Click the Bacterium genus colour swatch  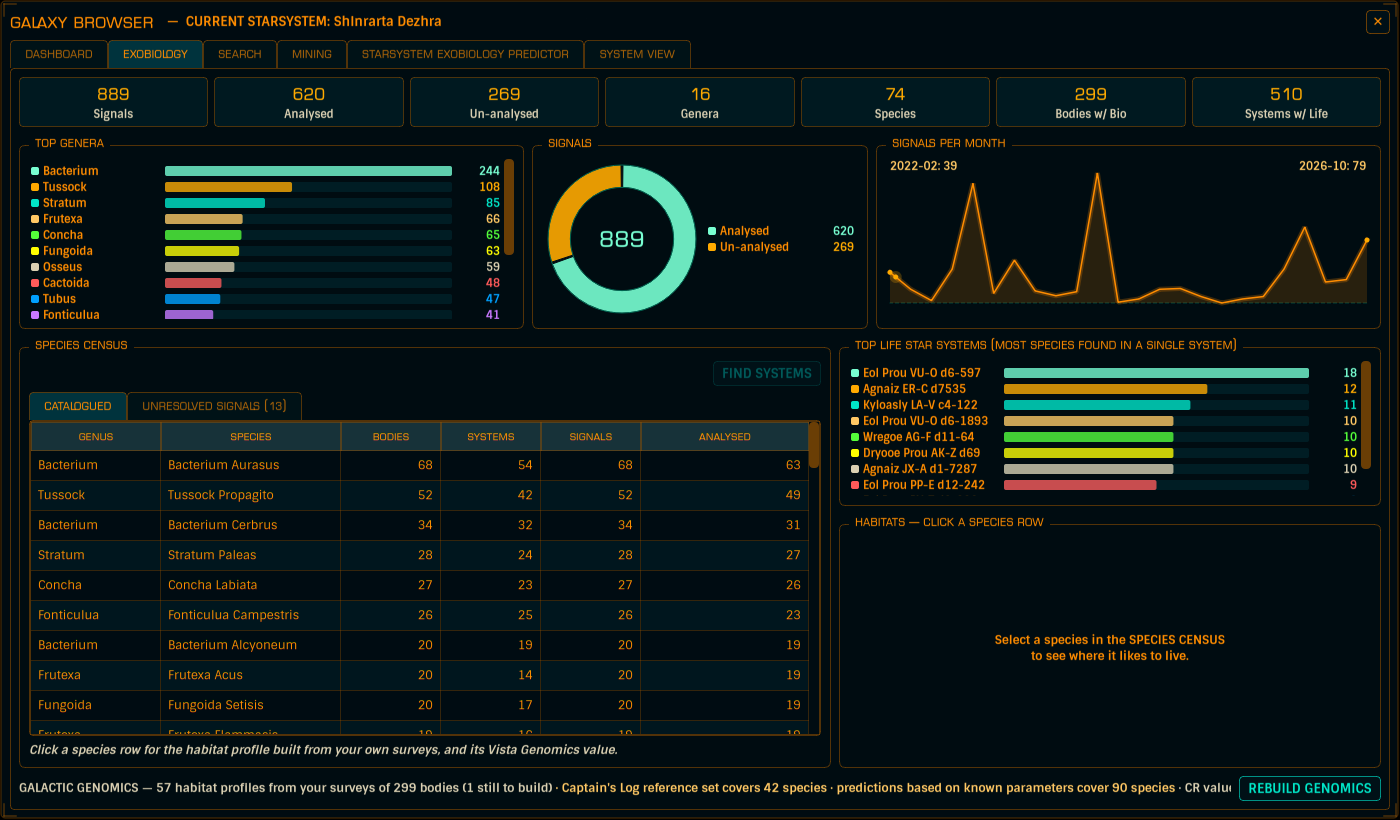[35, 171]
